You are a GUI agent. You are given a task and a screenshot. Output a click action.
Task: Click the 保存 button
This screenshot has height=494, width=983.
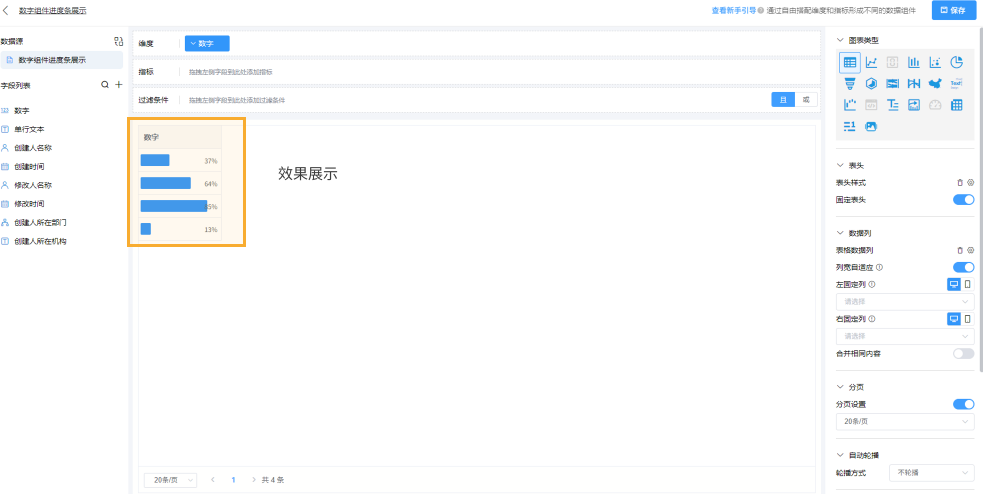pos(954,11)
